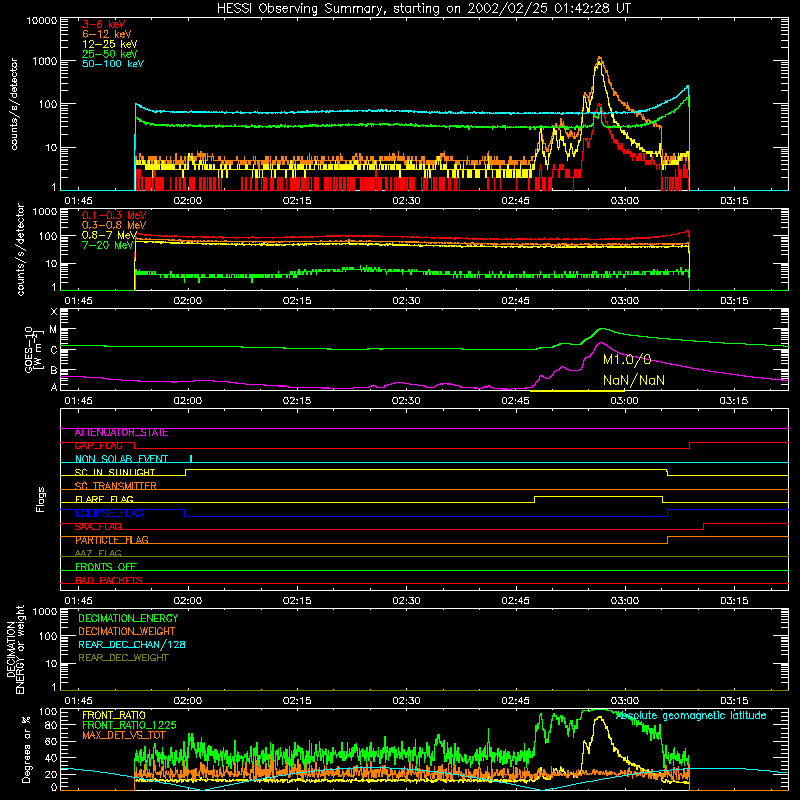Click the DECIMATION_WEIGHT legend label
800x800 pixels.
coord(127,631)
